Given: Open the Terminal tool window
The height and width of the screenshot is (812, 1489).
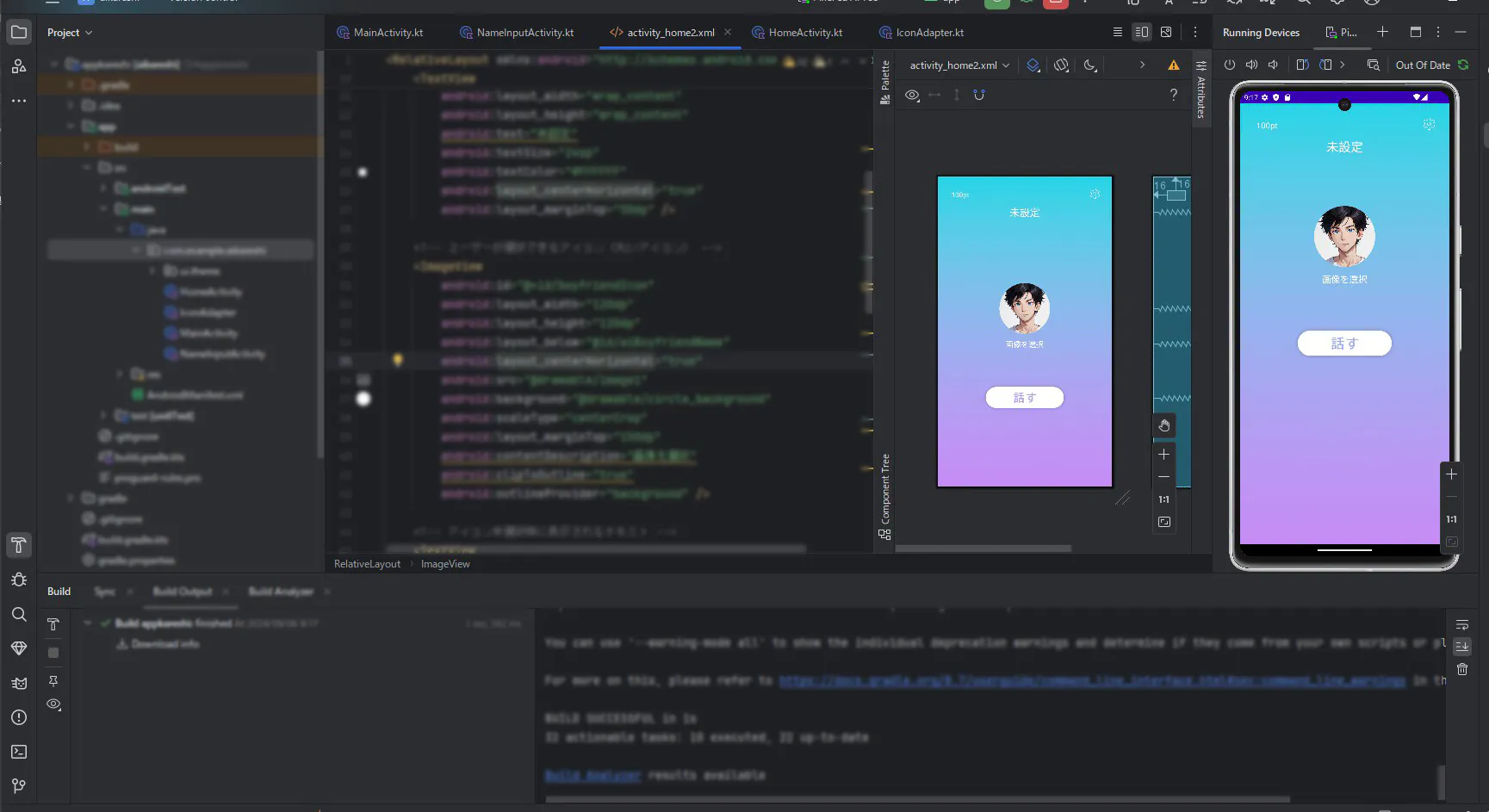Looking at the screenshot, I should pos(18,752).
